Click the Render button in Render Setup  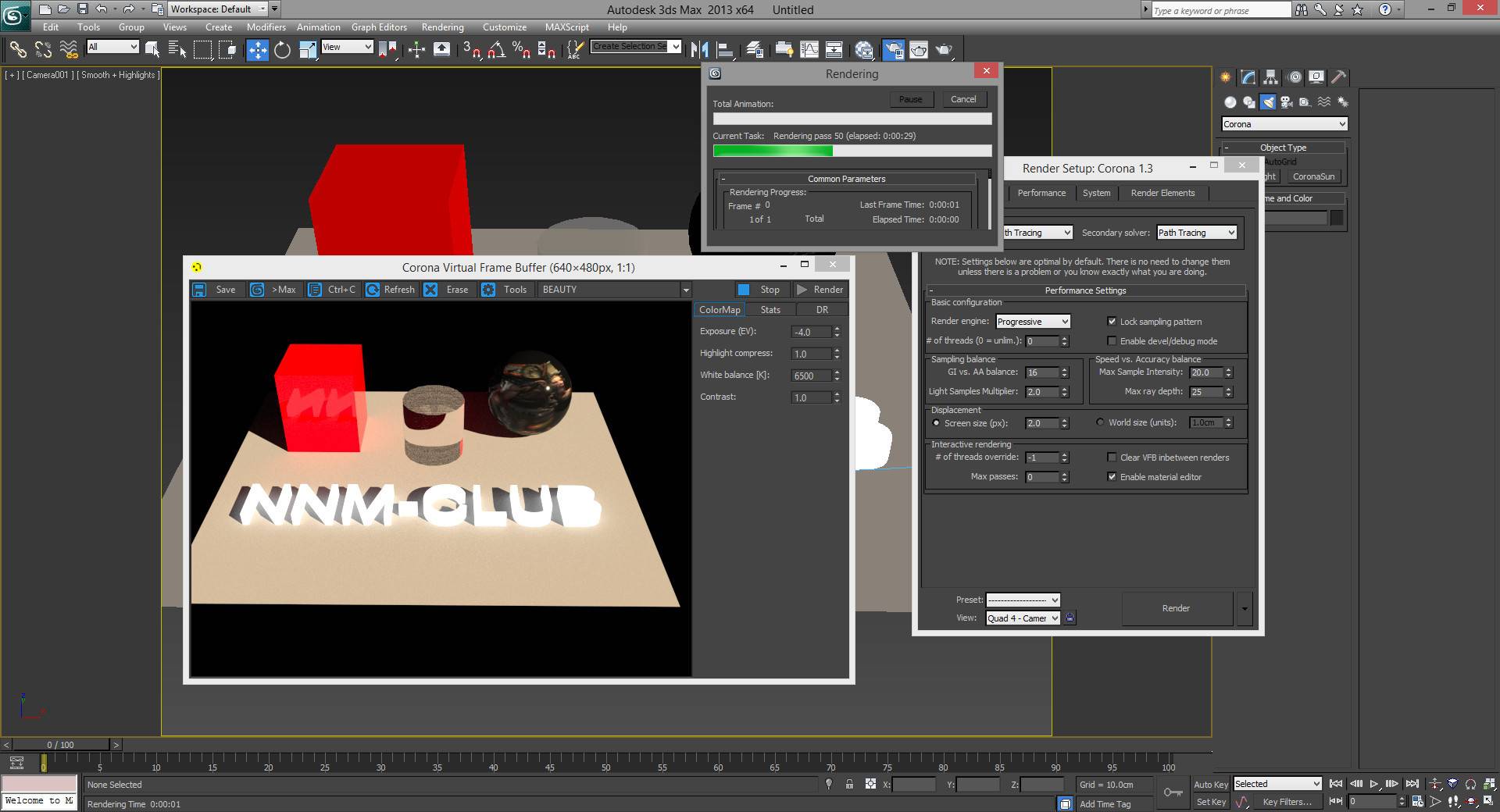(1176, 608)
